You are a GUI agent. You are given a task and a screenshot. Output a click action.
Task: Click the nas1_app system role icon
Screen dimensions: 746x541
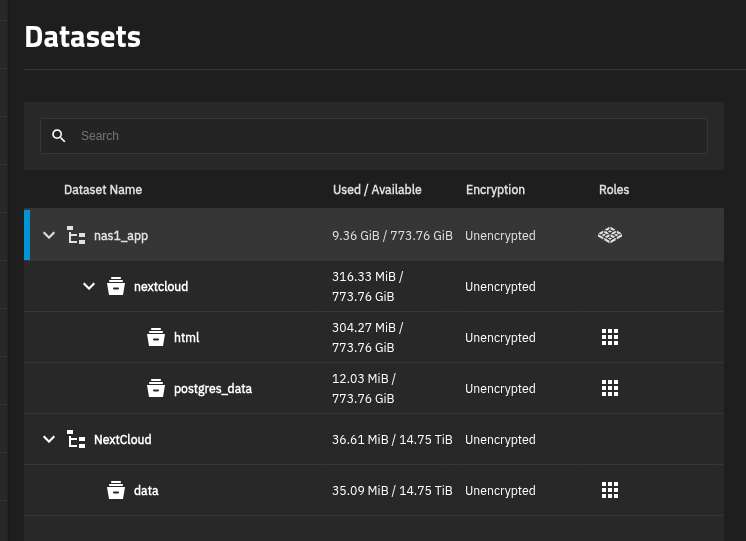click(x=610, y=235)
